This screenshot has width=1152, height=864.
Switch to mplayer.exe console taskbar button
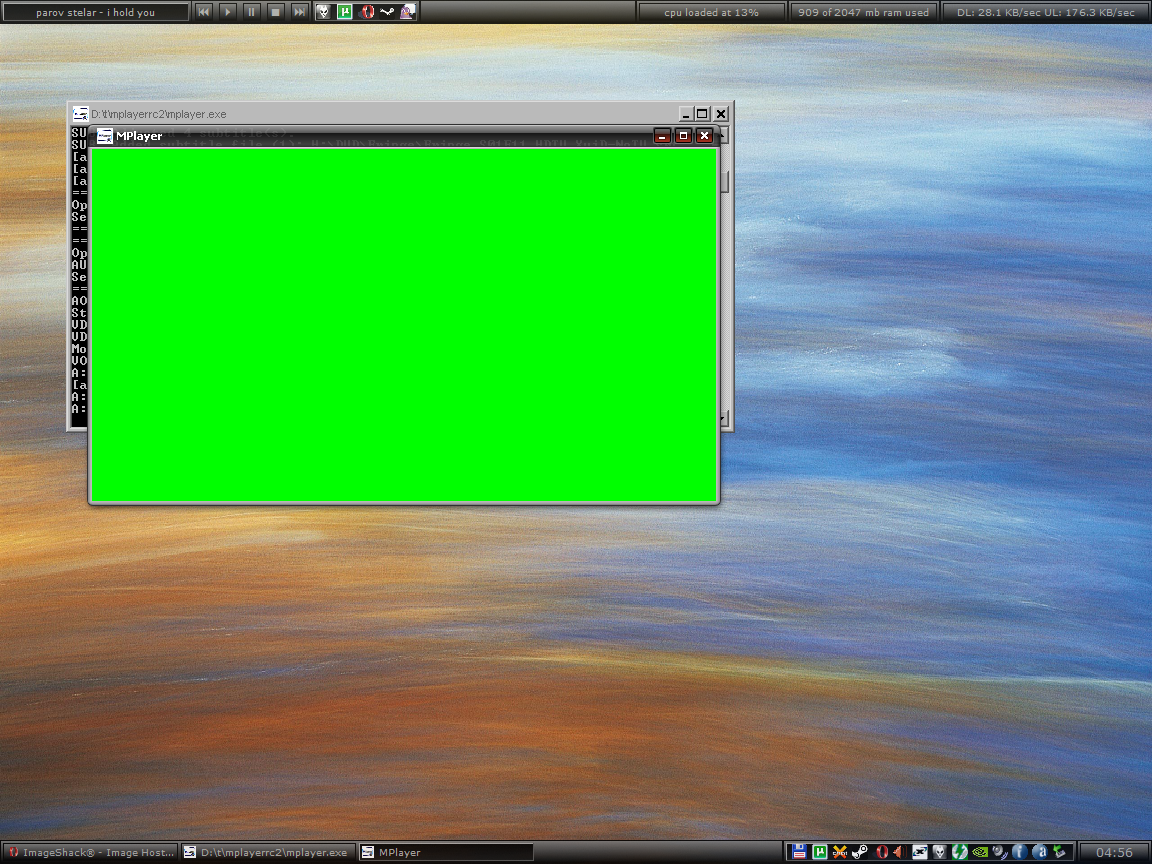click(267, 852)
